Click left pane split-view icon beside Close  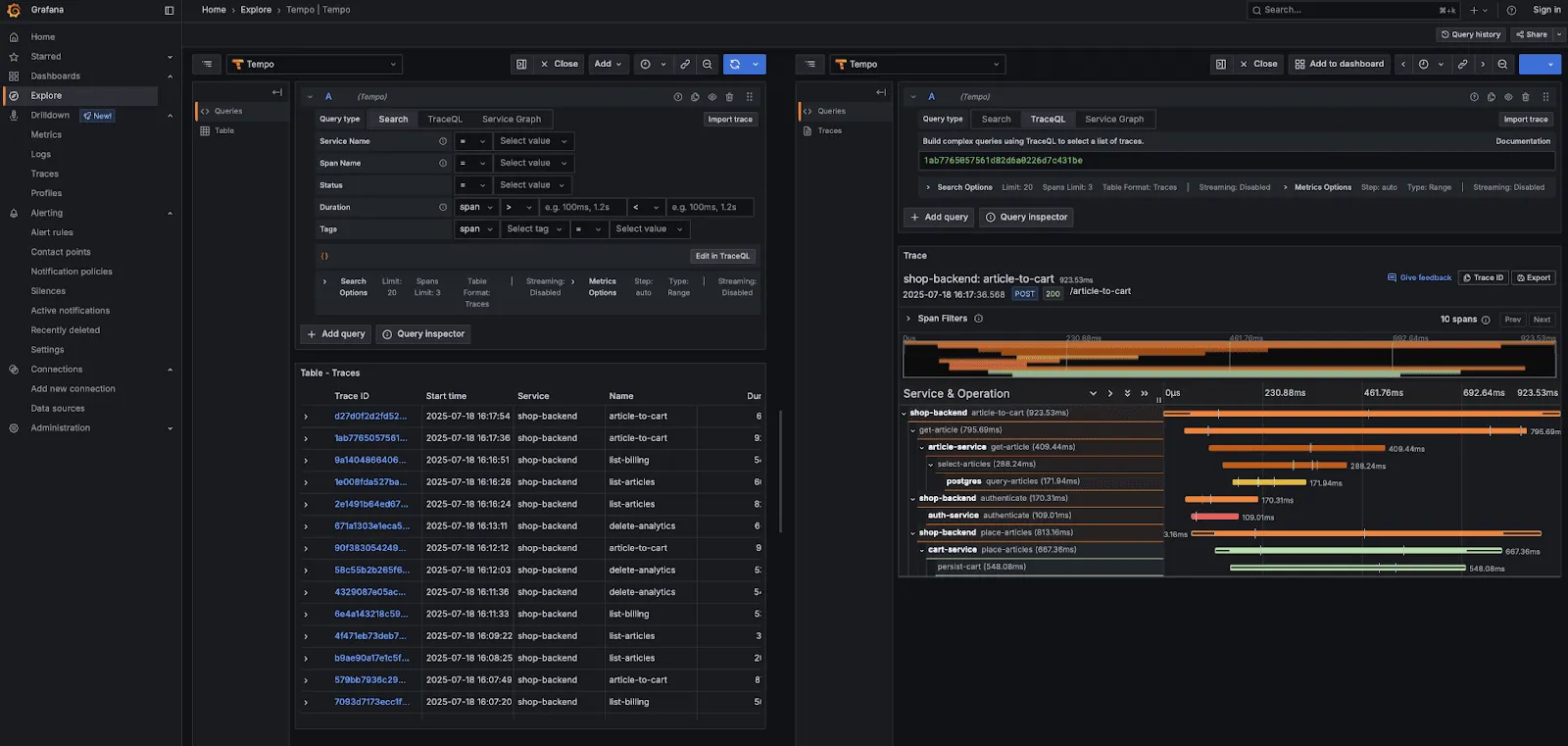click(521, 65)
